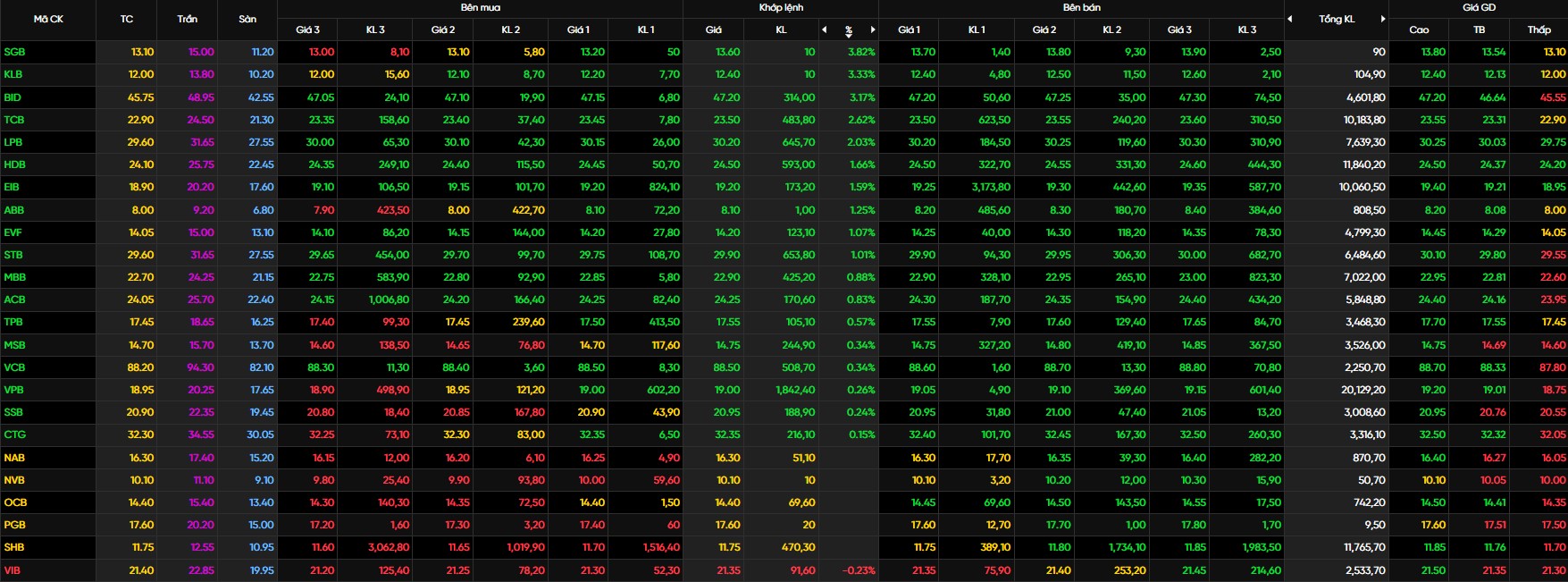Click the Mã CK column header
The width and height of the screenshot is (1568, 582).
(48, 19)
